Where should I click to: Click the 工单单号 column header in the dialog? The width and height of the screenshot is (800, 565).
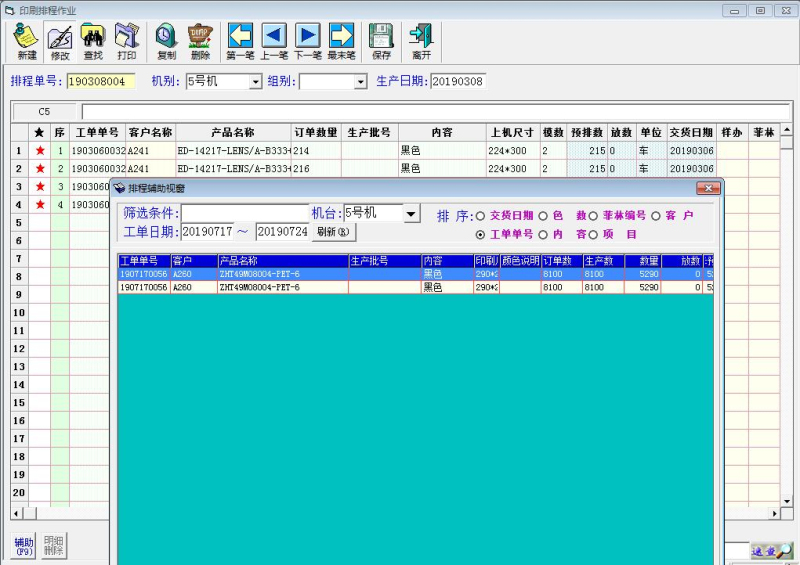[144, 261]
